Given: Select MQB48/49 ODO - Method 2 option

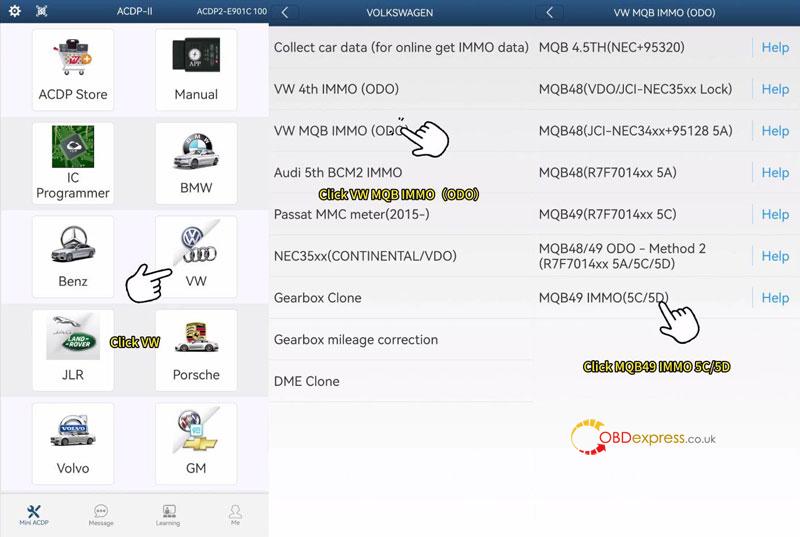Looking at the screenshot, I should [x=643, y=256].
